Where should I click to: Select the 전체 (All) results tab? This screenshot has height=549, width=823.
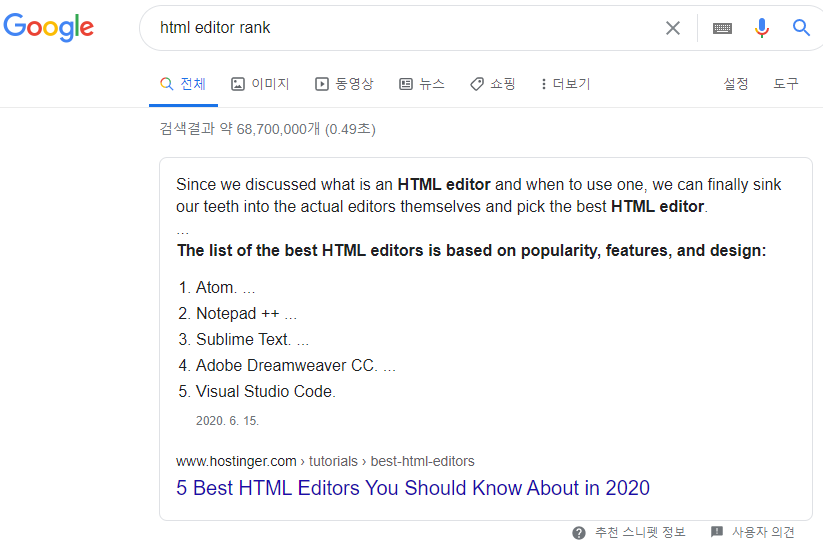(183, 84)
